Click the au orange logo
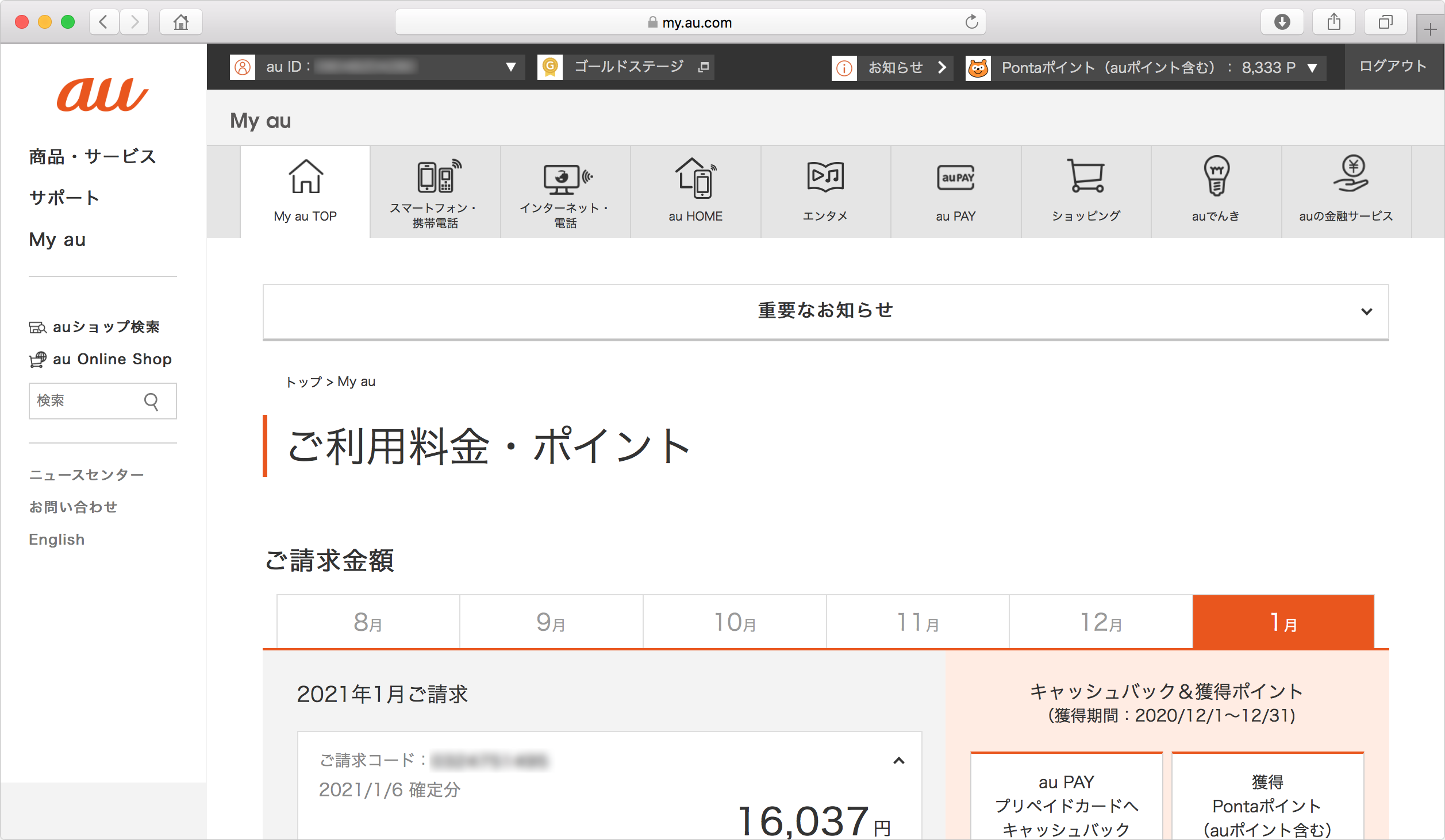This screenshot has height=840, width=1445. 102,95
